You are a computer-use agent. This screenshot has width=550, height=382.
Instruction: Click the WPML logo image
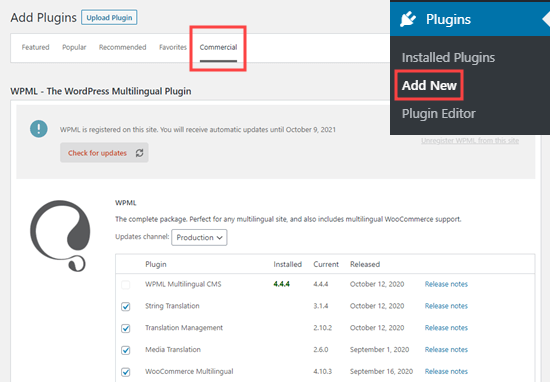pos(60,236)
